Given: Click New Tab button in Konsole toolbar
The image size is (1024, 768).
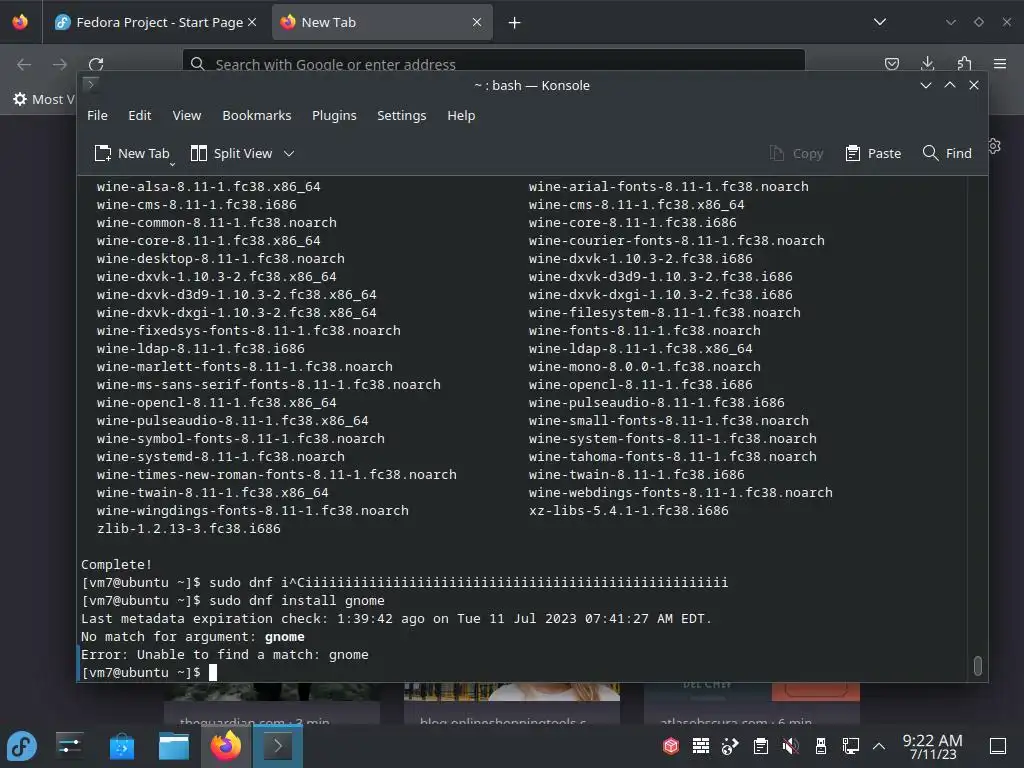Looking at the screenshot, I should 133,153.
